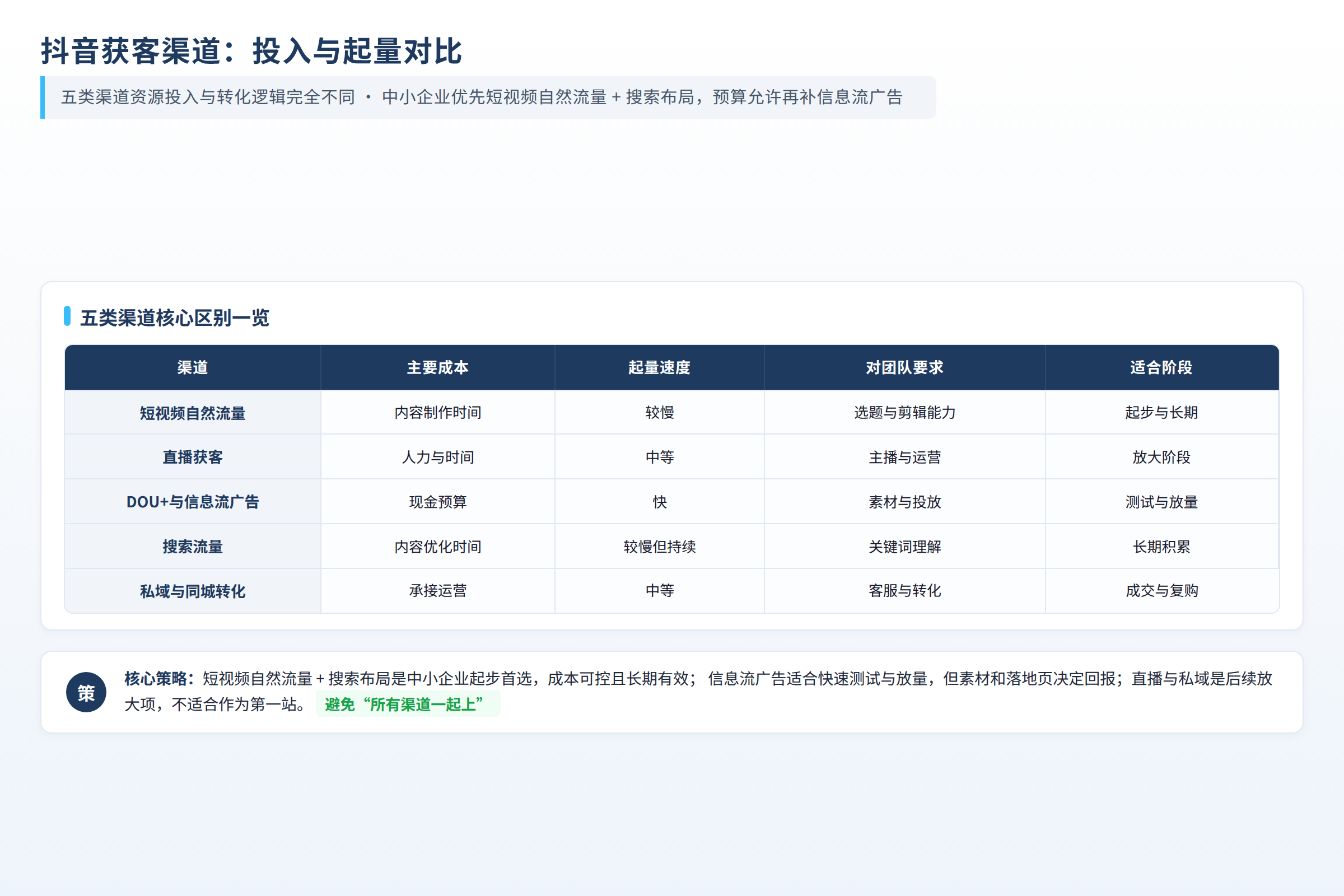This screenshot has height=896, width=1344.
Task: Click the 客服与转化 cell
Action: coord(904,591)
